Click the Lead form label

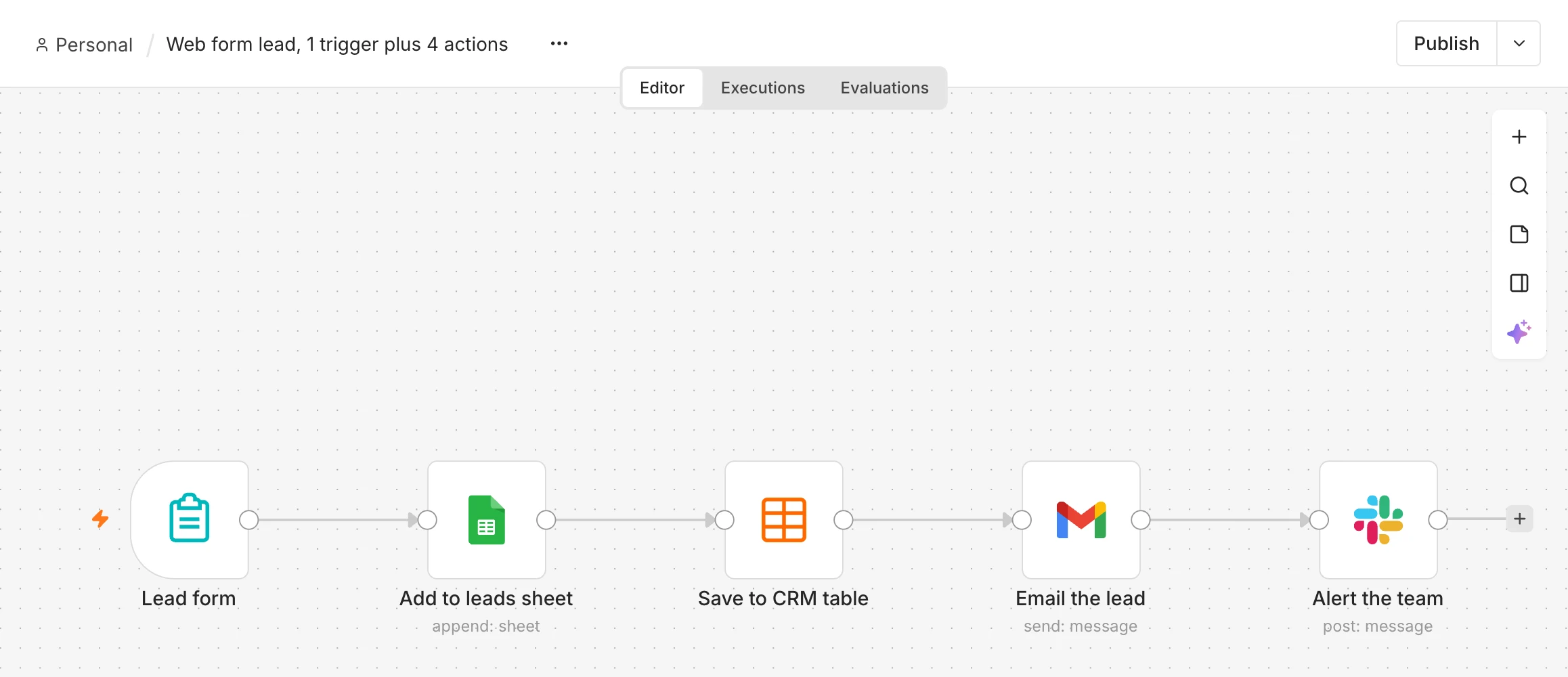[189, 598]
